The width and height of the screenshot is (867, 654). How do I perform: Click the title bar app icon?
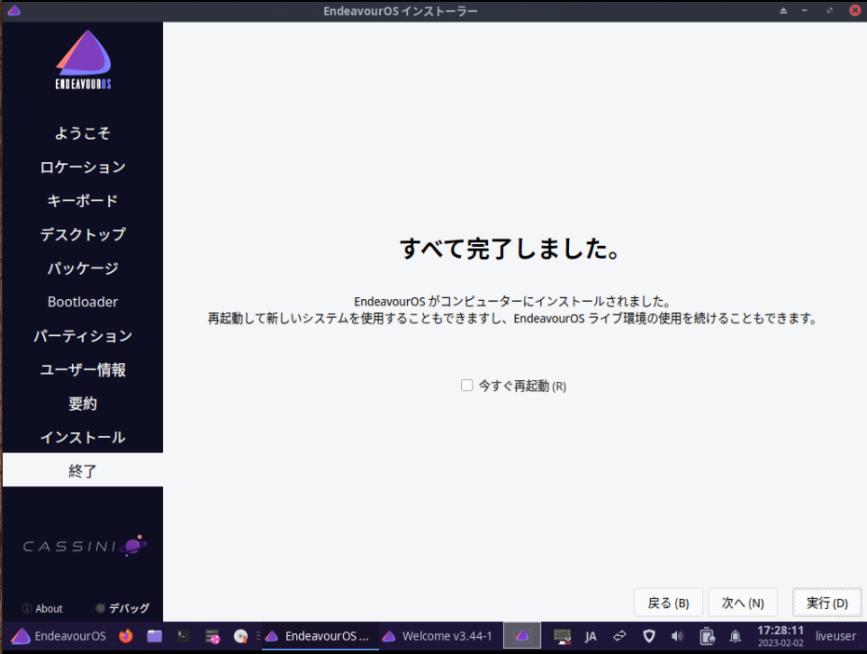tap(14, 11)
